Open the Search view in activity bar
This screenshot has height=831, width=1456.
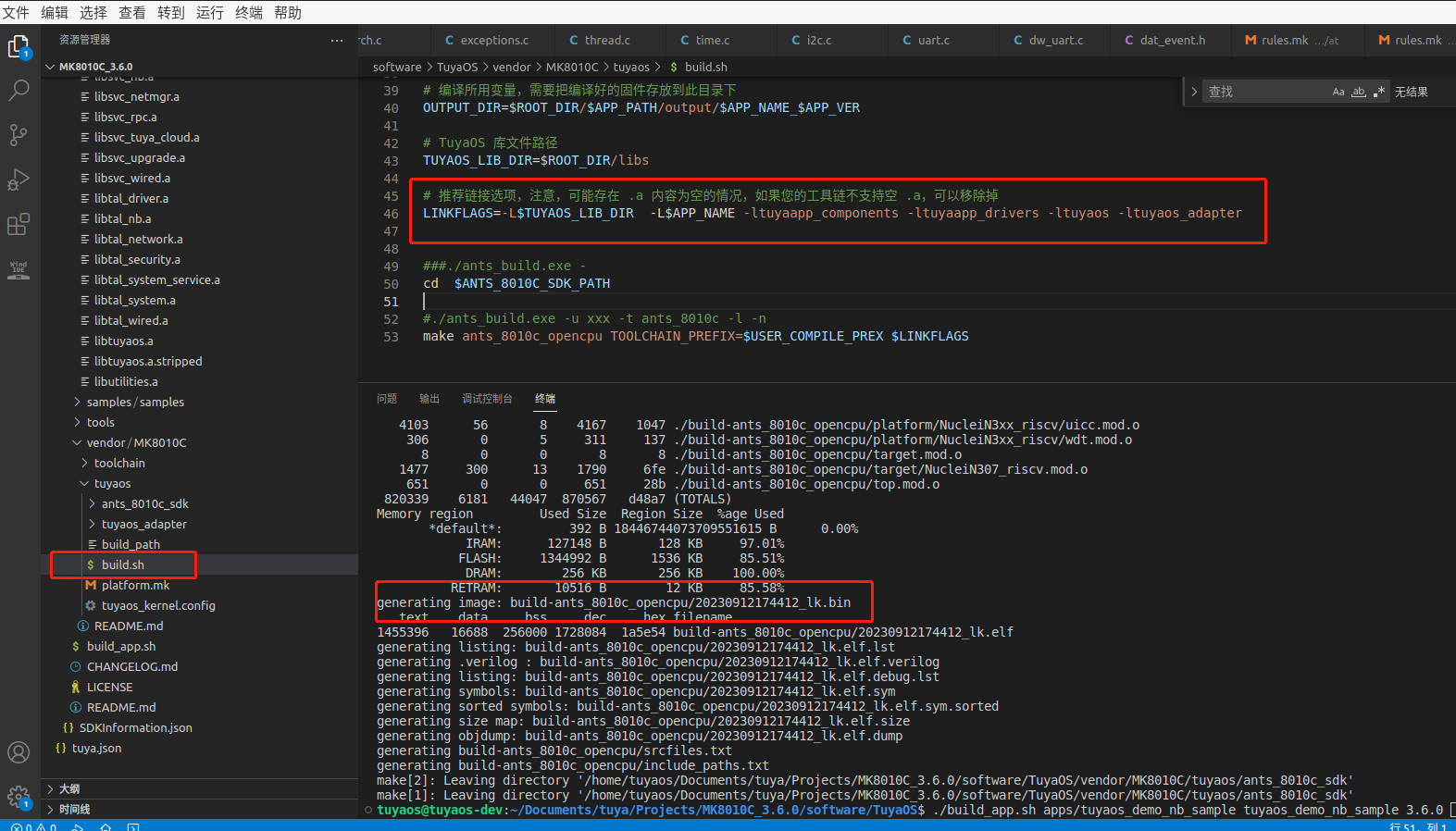(x=19, y=91)
